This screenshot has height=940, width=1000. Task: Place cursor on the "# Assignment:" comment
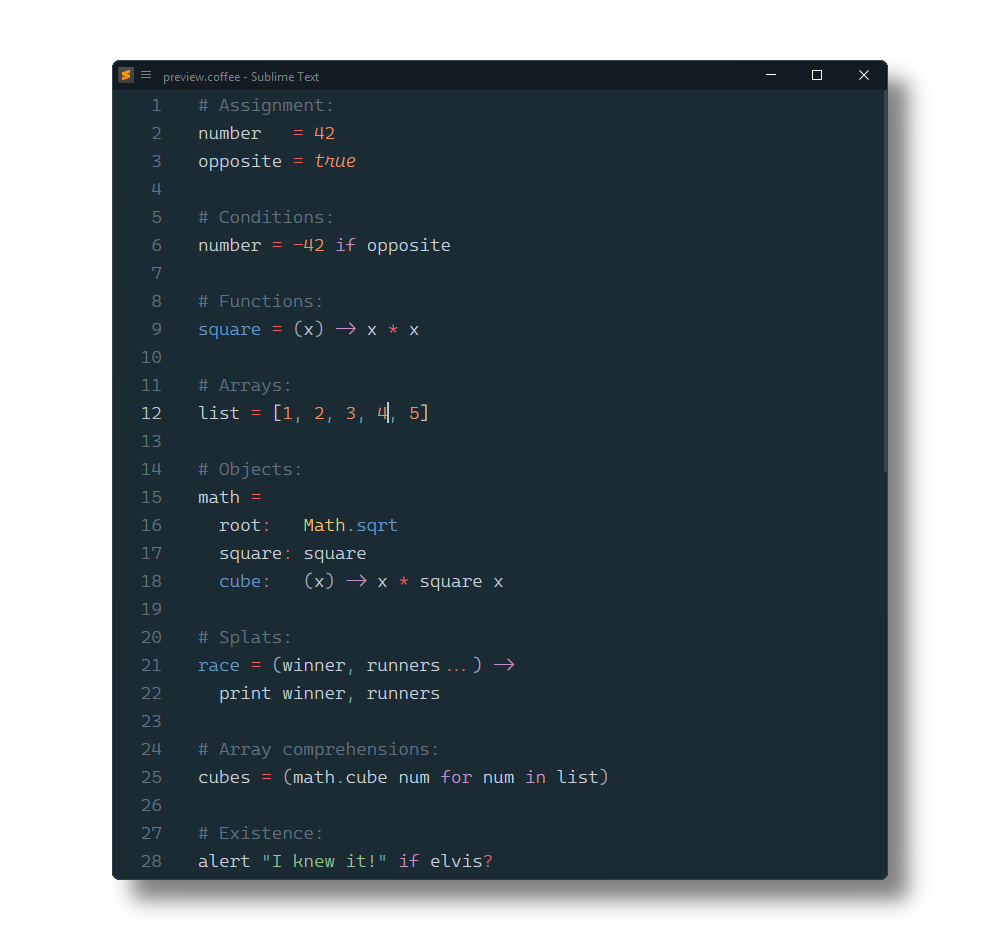266,105
